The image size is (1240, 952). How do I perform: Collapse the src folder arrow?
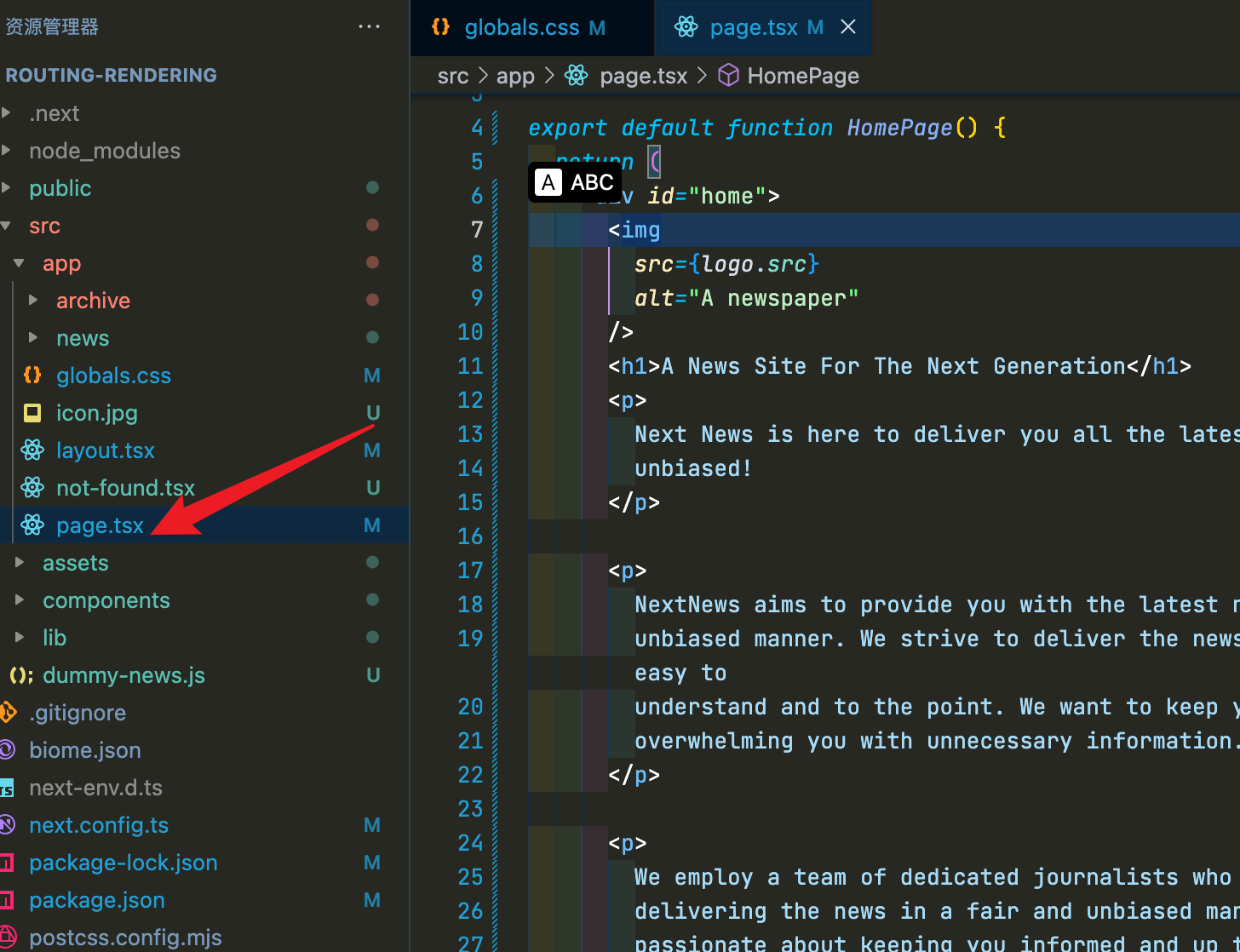pos(7,226)
